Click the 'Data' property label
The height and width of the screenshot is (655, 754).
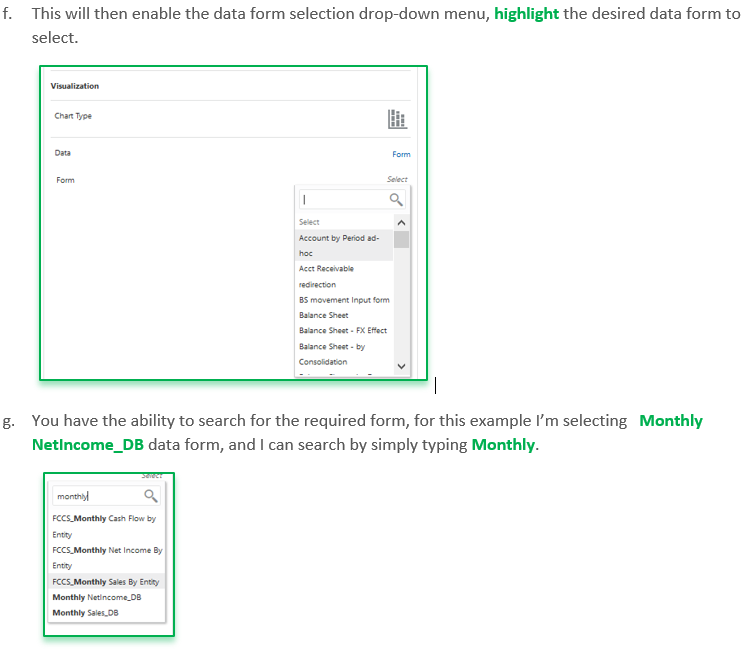(x=63, y=153)
